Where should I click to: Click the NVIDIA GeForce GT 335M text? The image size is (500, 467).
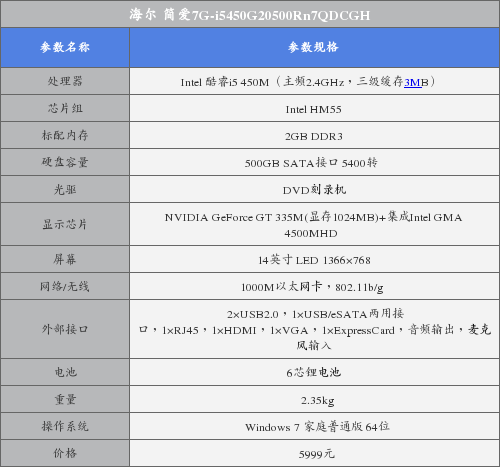(234, 218)
